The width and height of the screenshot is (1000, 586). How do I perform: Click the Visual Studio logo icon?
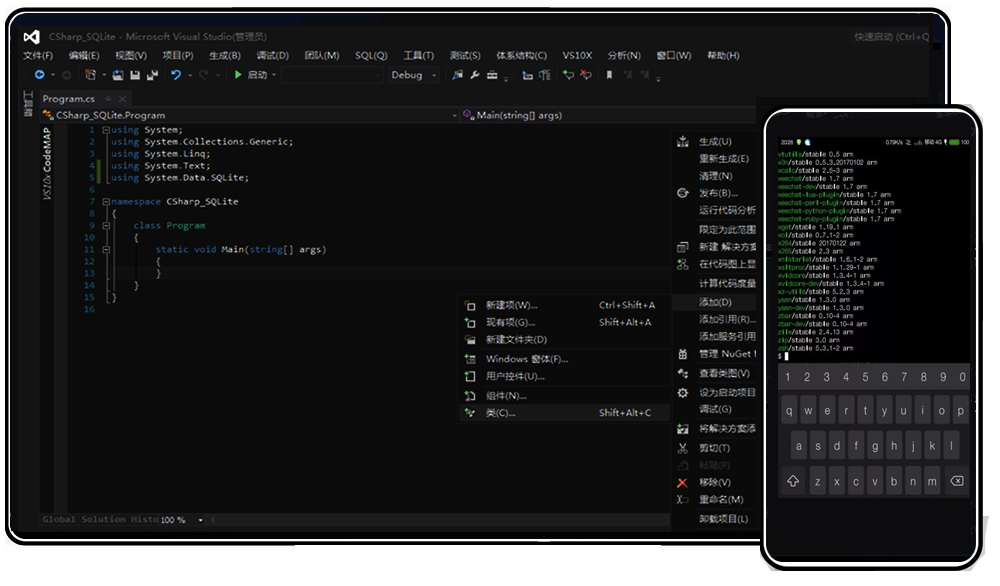tap(31, 37)
